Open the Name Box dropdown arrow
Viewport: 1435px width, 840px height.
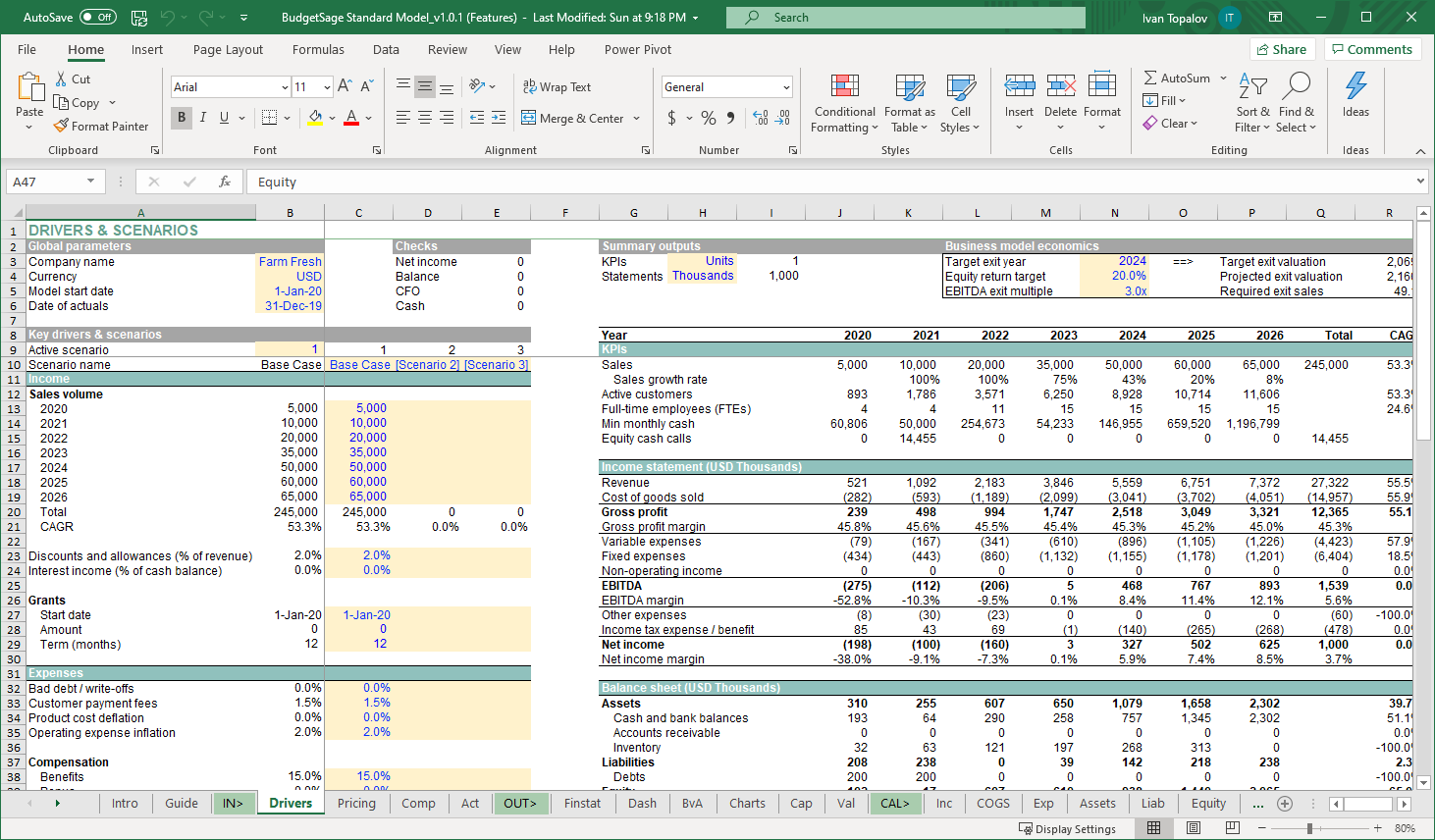coord(90,182)
